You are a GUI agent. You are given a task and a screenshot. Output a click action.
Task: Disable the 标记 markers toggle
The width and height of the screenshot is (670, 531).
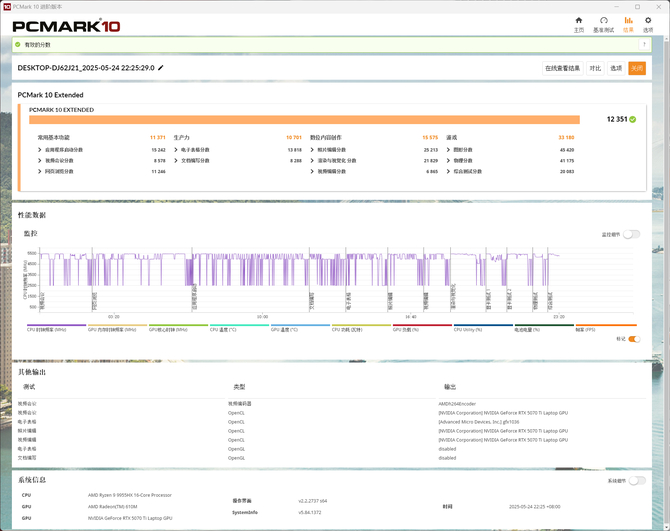[633, 339]
